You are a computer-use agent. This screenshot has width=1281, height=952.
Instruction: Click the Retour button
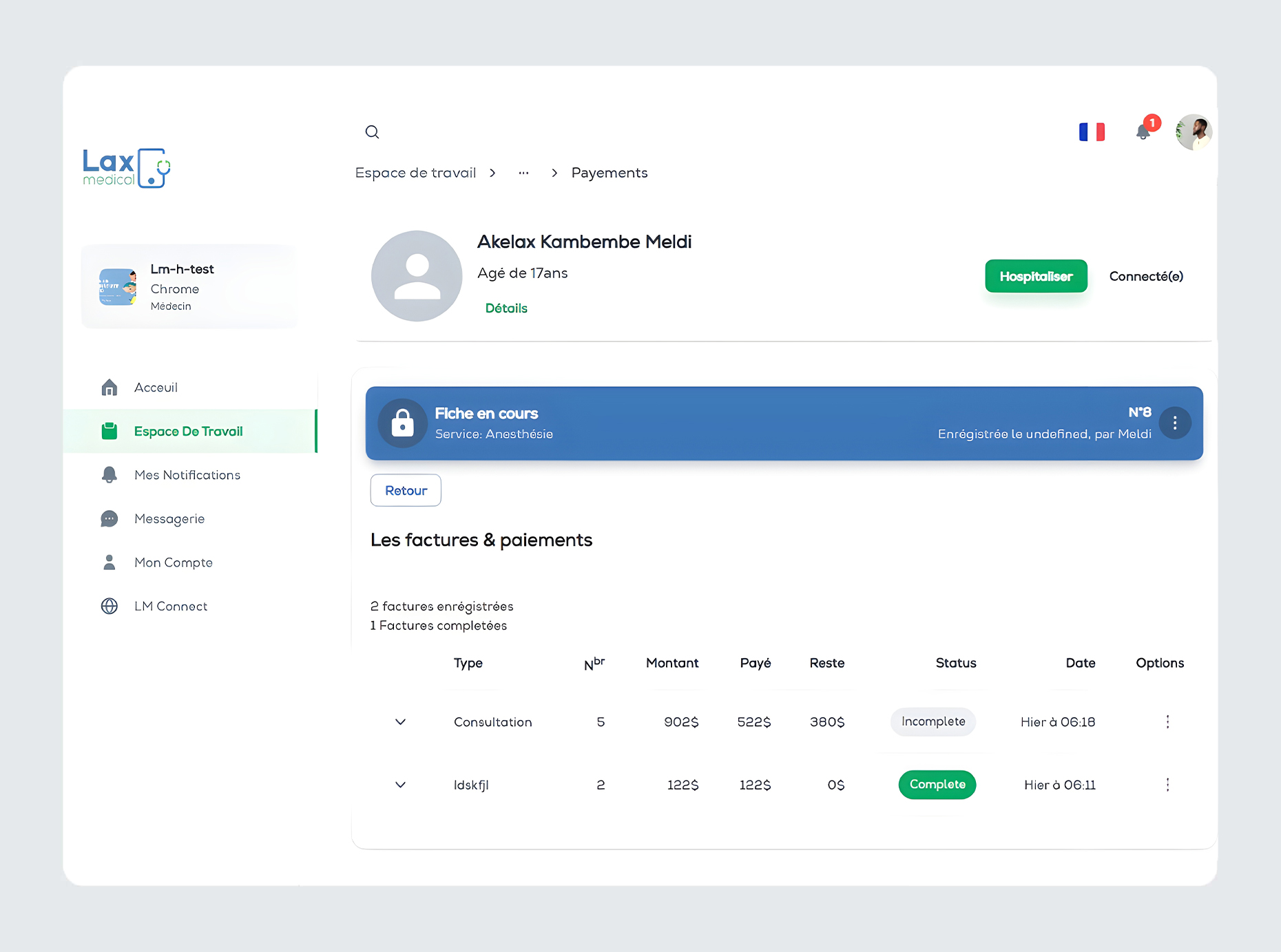click(406, 490)
